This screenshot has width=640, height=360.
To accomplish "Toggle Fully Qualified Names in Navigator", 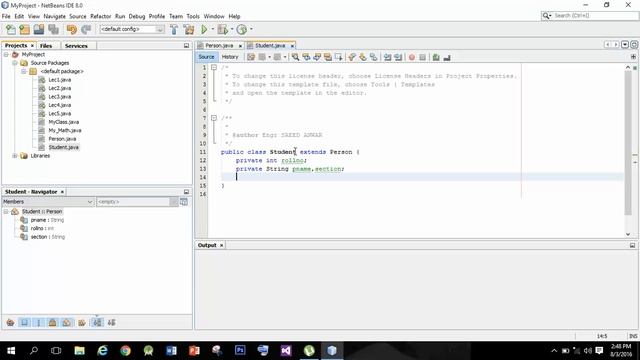I will pyautogui.click(x=82, y=322).
